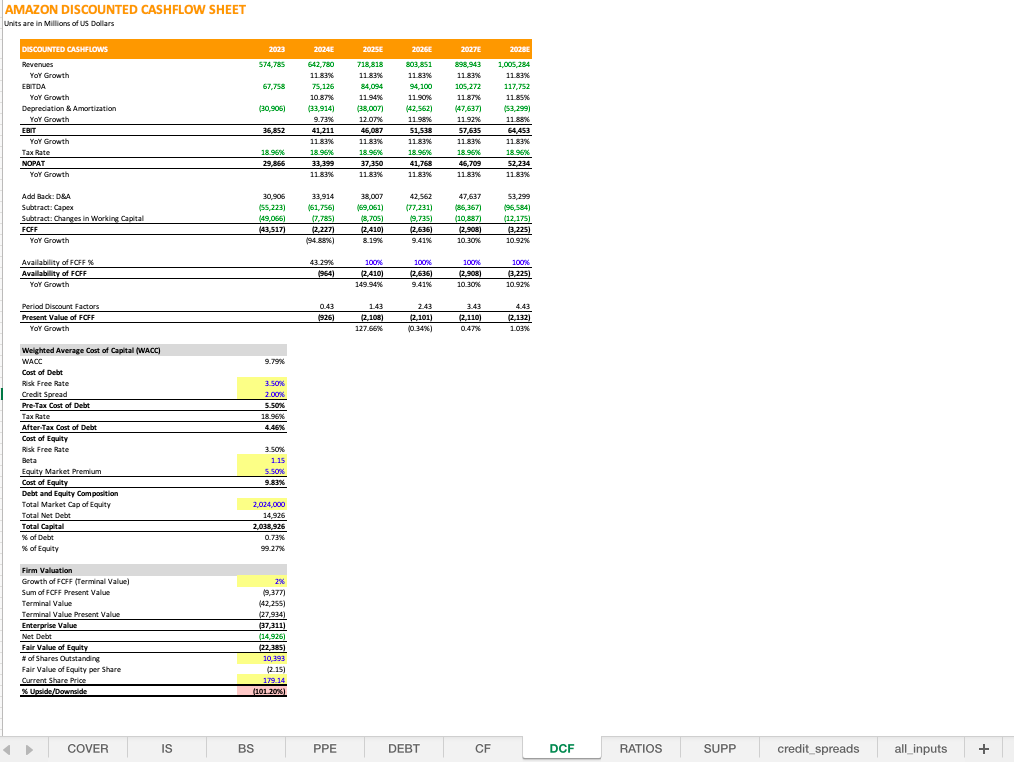Select 2028E Revenues value 1,005,284
Image resolution: width=1014 pixels, height=762 pixels.
pos(514,65)
